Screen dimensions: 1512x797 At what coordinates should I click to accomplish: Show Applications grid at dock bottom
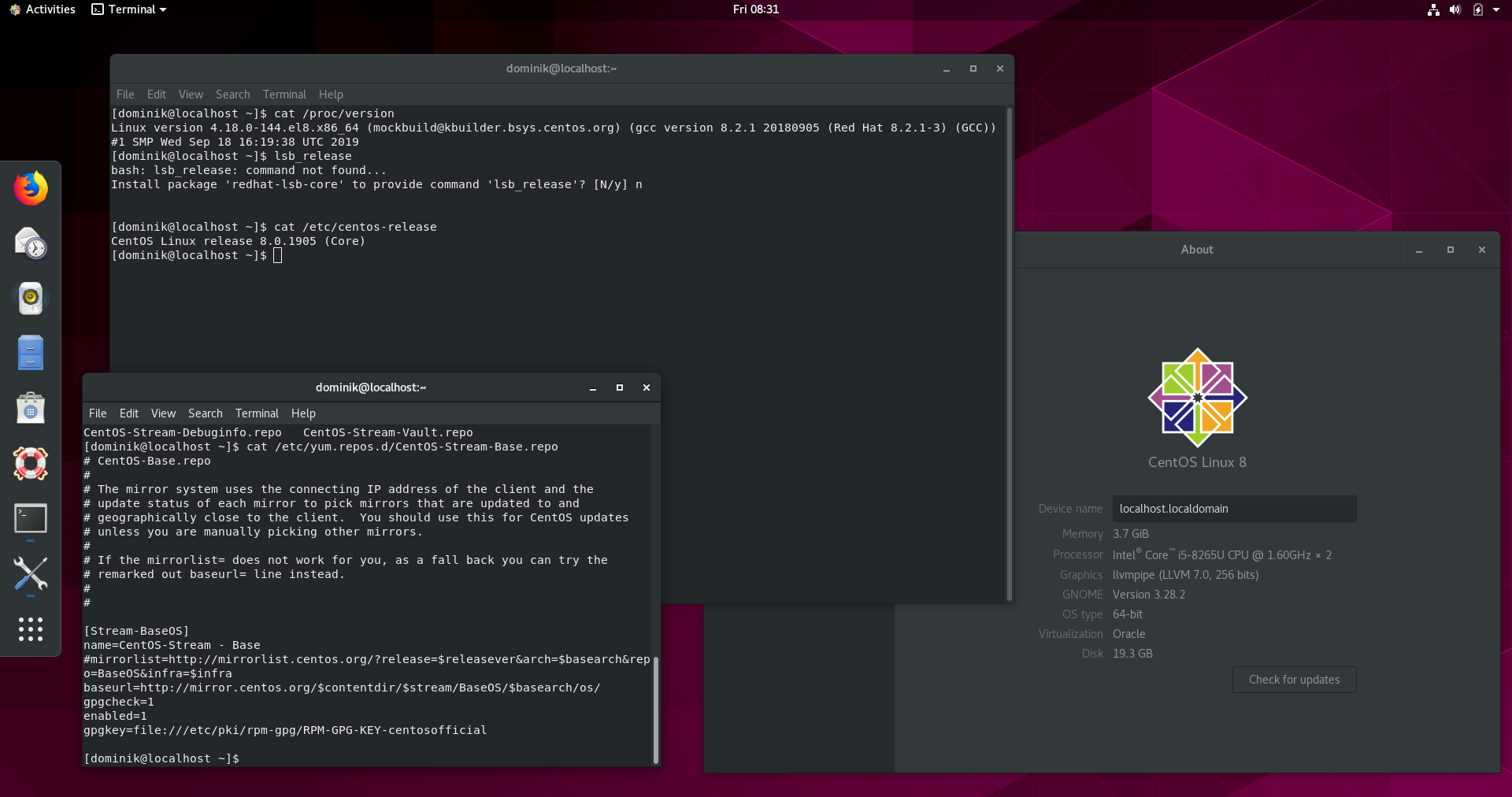[x=31, y=629]
